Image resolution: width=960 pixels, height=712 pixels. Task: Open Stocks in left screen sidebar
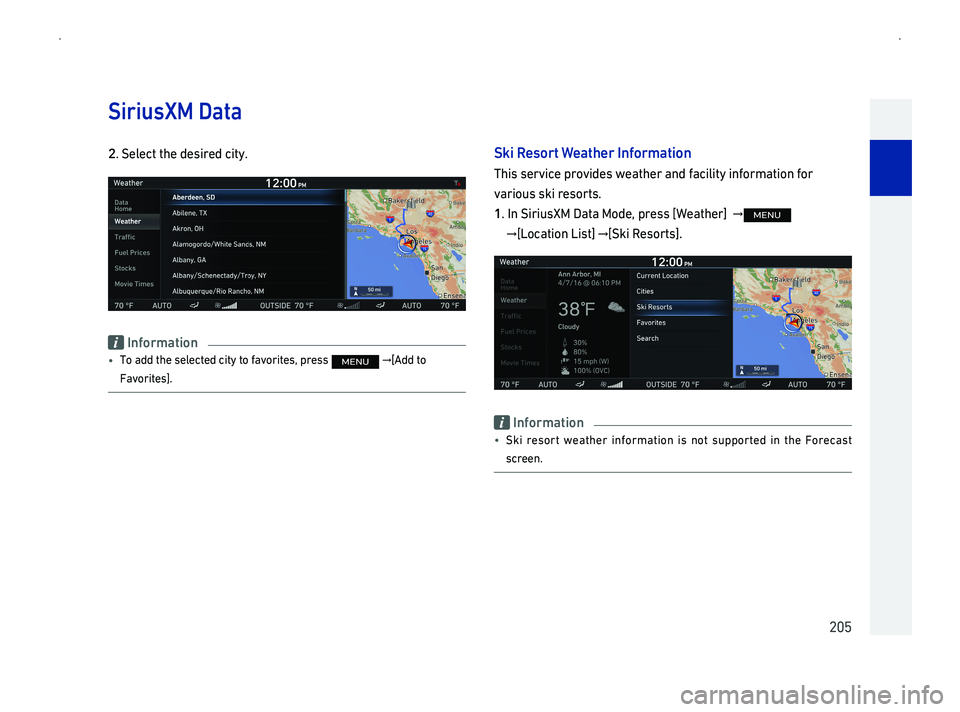coord(134,268)
